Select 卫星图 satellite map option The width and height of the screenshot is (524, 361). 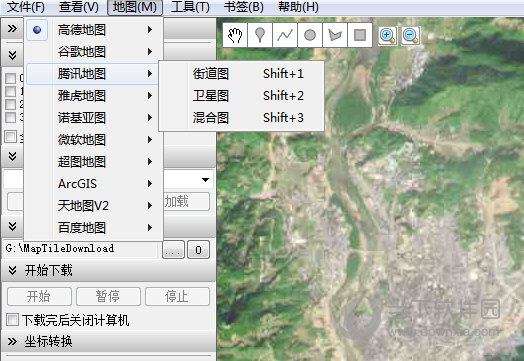[241, 96]
